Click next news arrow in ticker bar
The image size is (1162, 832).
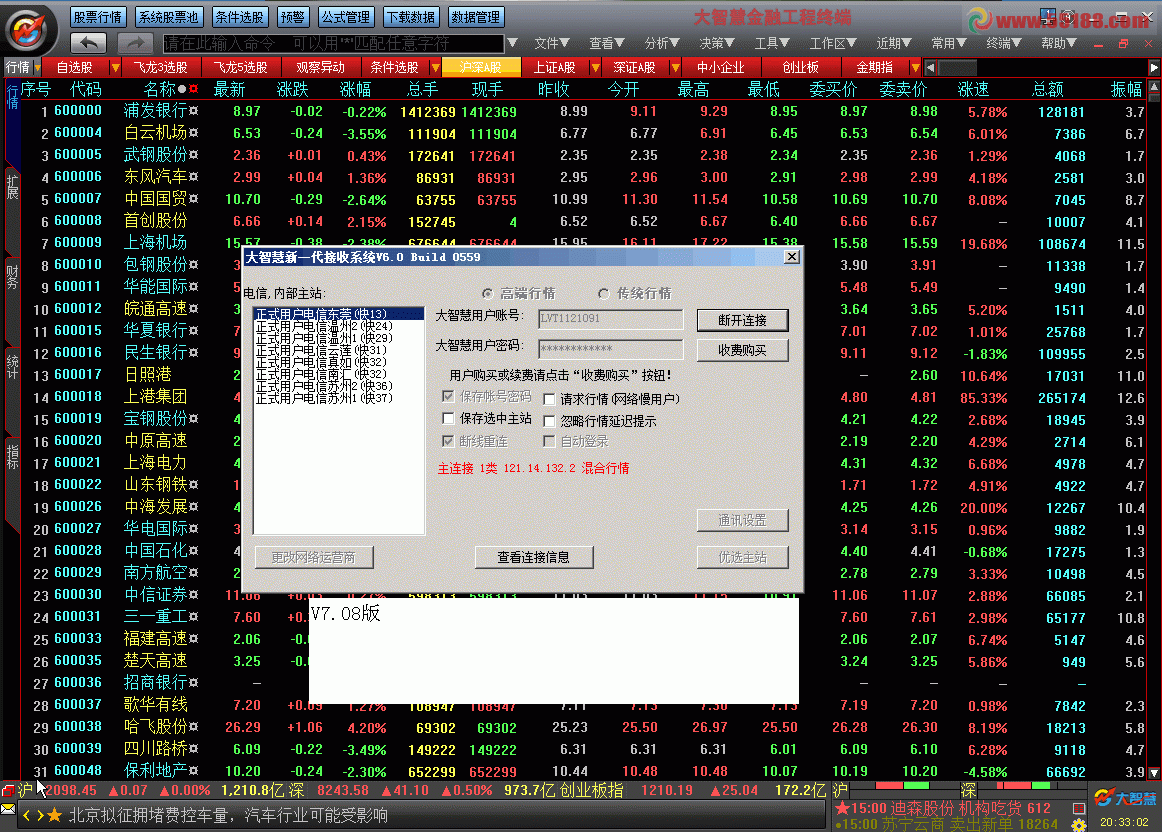tap(39, 816)
